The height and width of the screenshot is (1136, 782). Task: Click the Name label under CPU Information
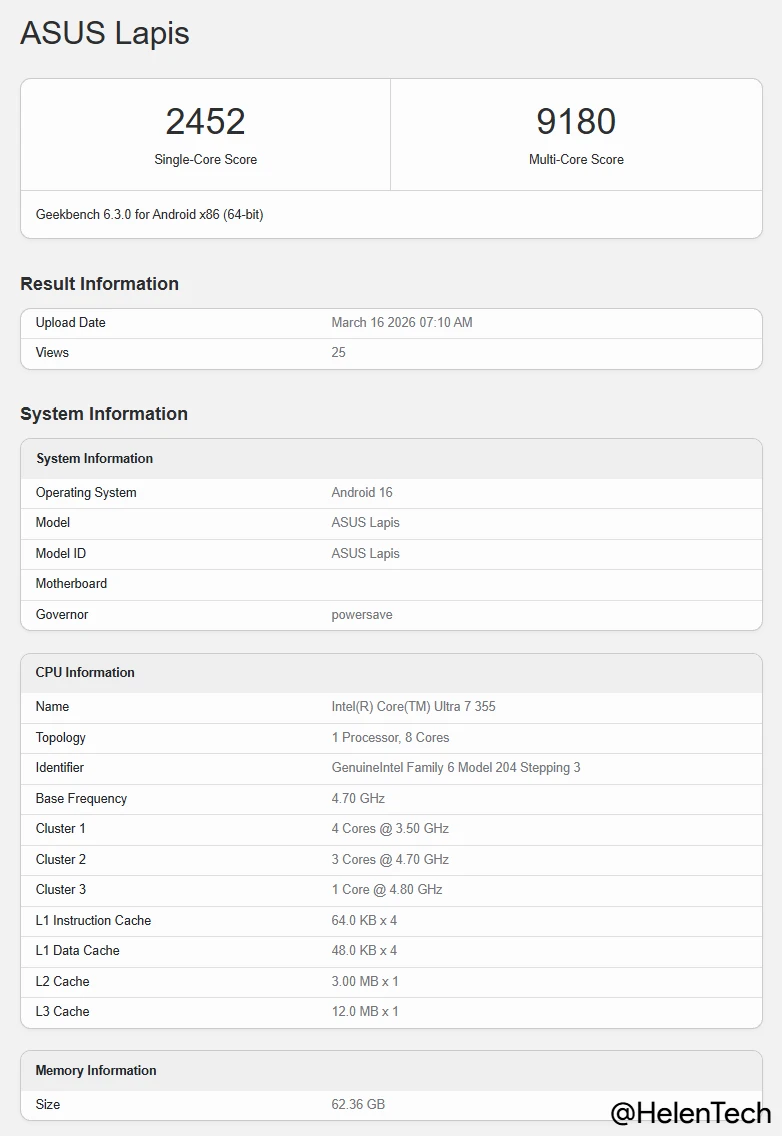coord(52,706)
